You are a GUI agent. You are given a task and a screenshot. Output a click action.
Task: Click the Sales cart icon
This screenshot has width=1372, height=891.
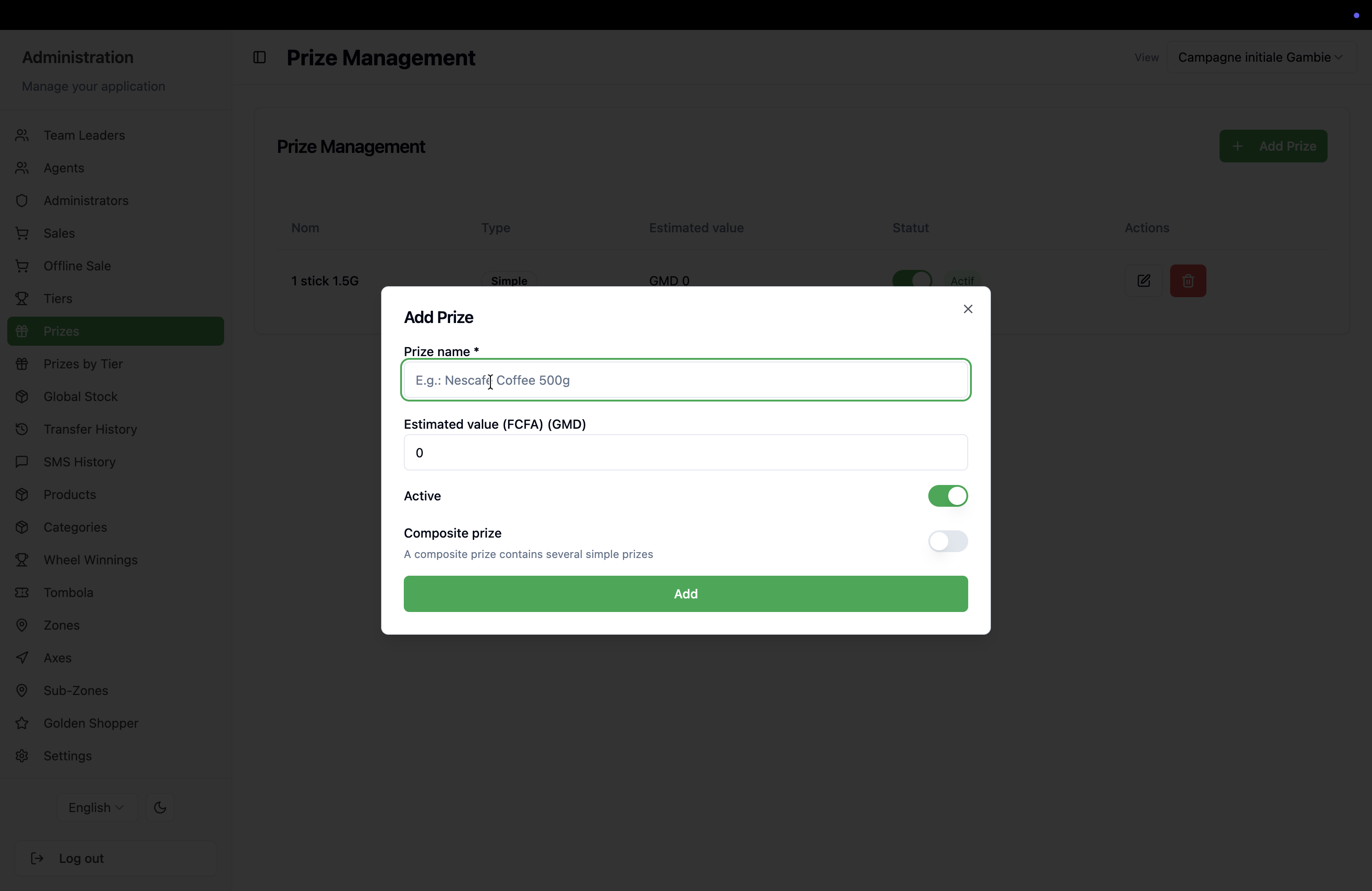click(x=22, y=234)
